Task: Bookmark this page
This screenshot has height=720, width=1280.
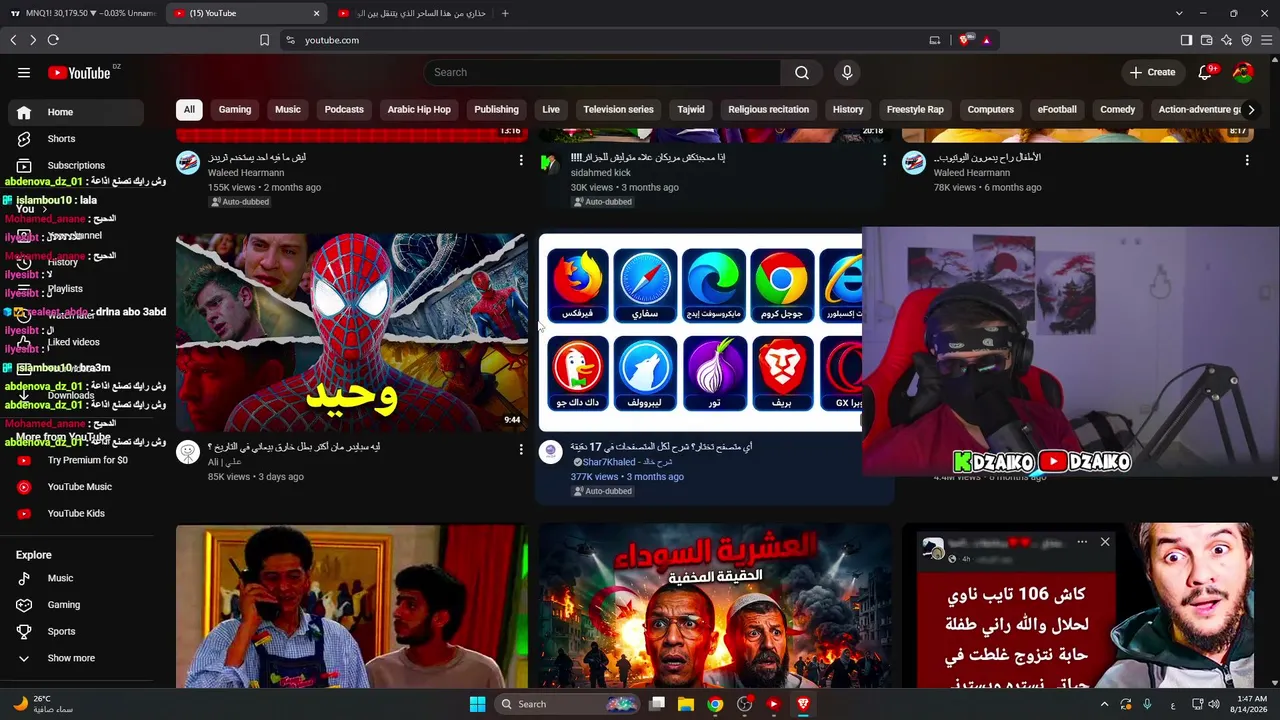Action: pos(264,40)
